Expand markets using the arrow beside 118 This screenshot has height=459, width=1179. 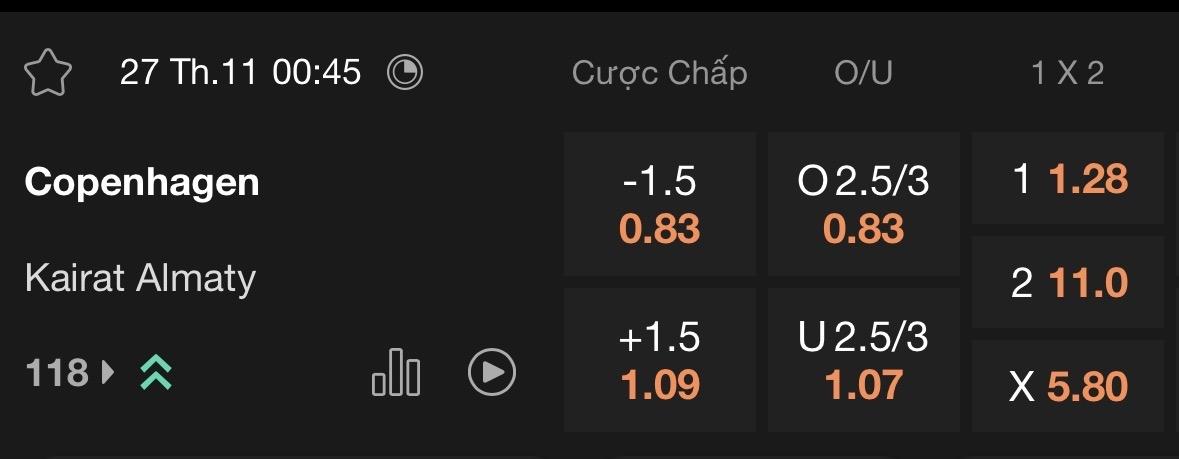(x=108, y=373)
